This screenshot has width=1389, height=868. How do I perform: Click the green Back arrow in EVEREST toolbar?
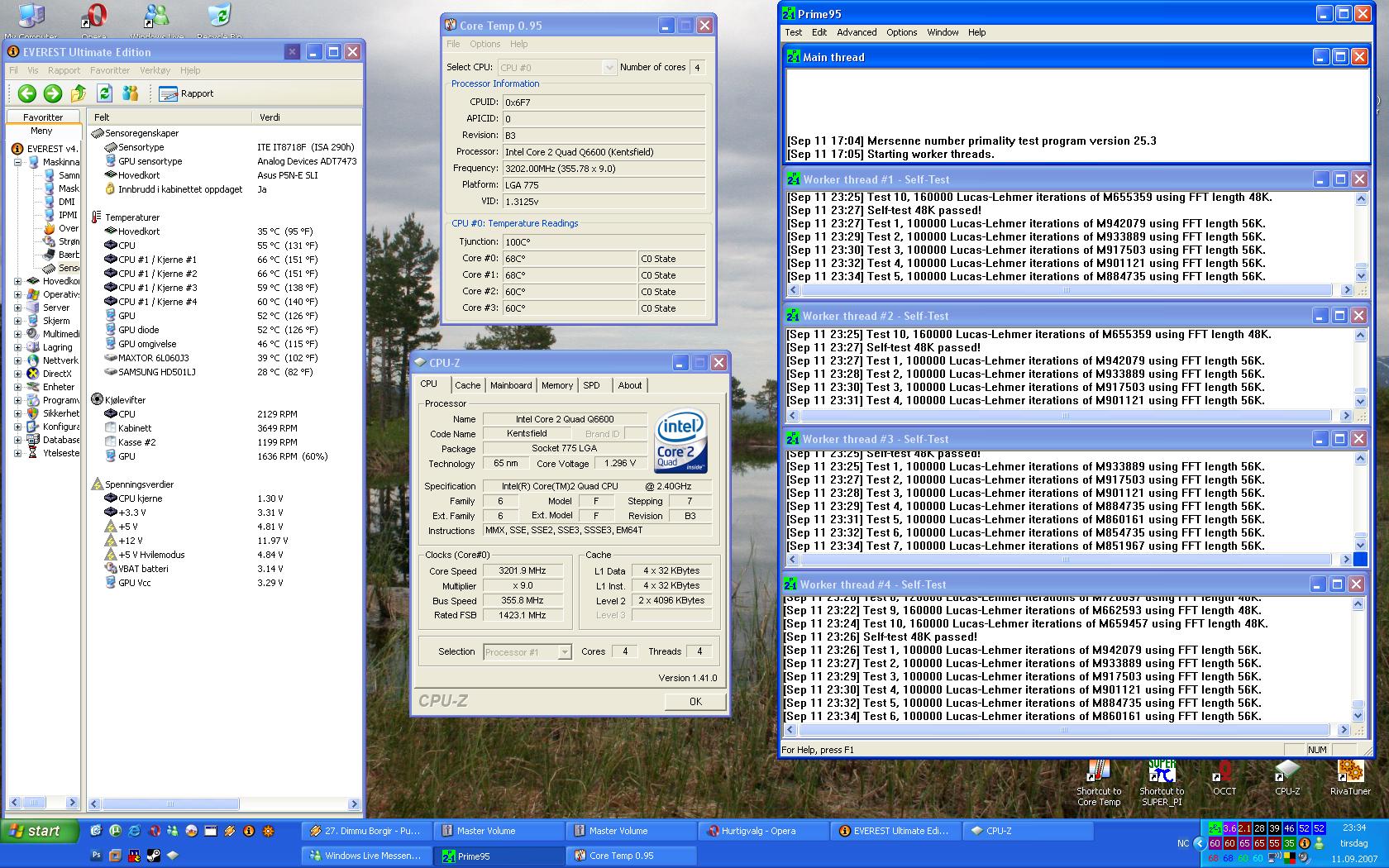26,93
